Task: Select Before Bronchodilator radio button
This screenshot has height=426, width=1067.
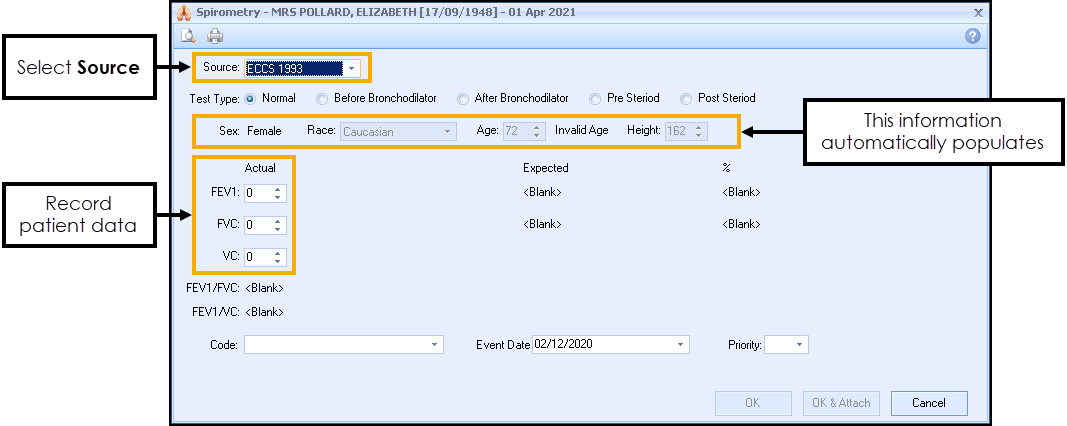Action: tap(322, 99)
